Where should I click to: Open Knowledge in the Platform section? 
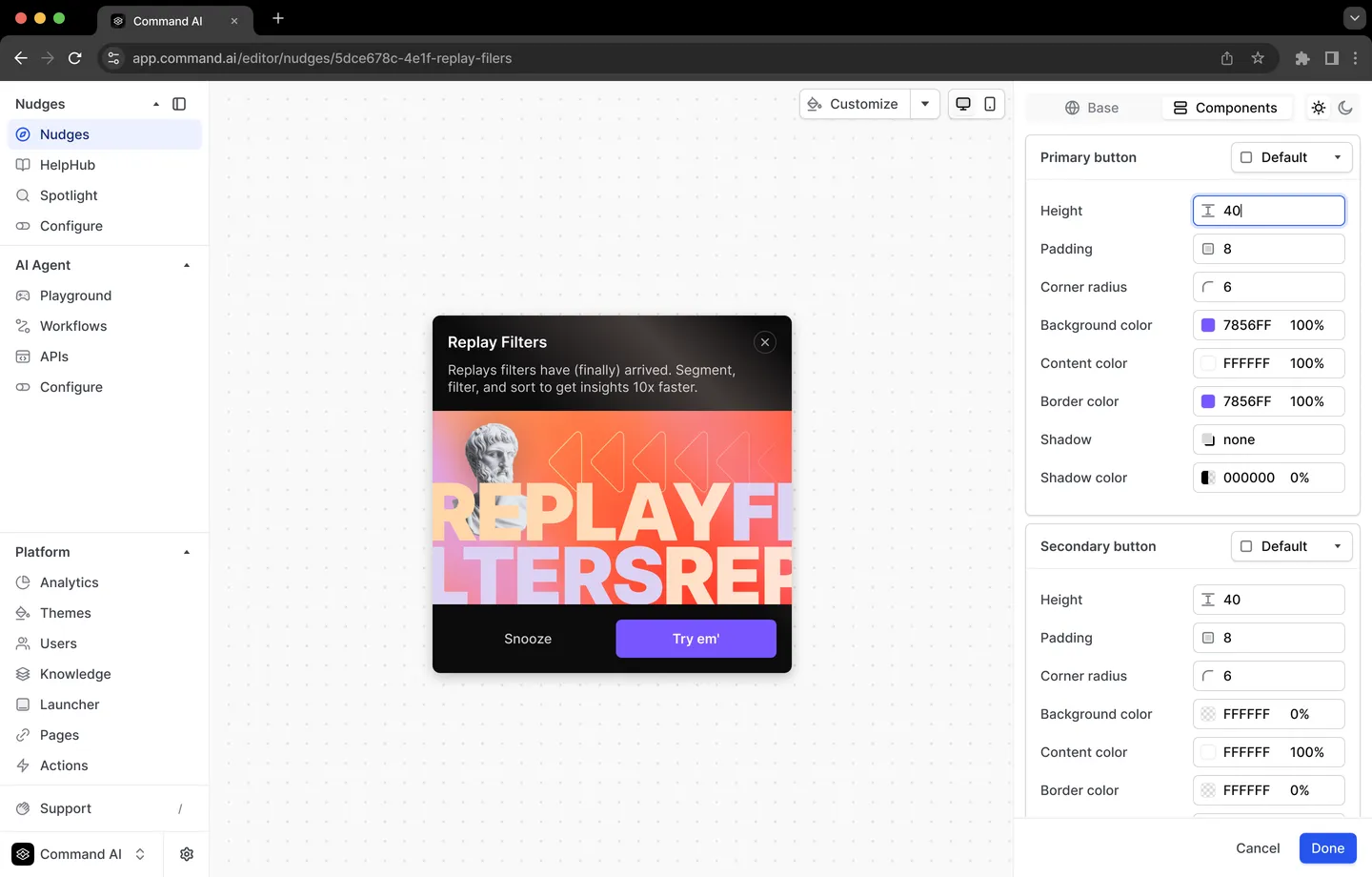click(x=105, y=674)
